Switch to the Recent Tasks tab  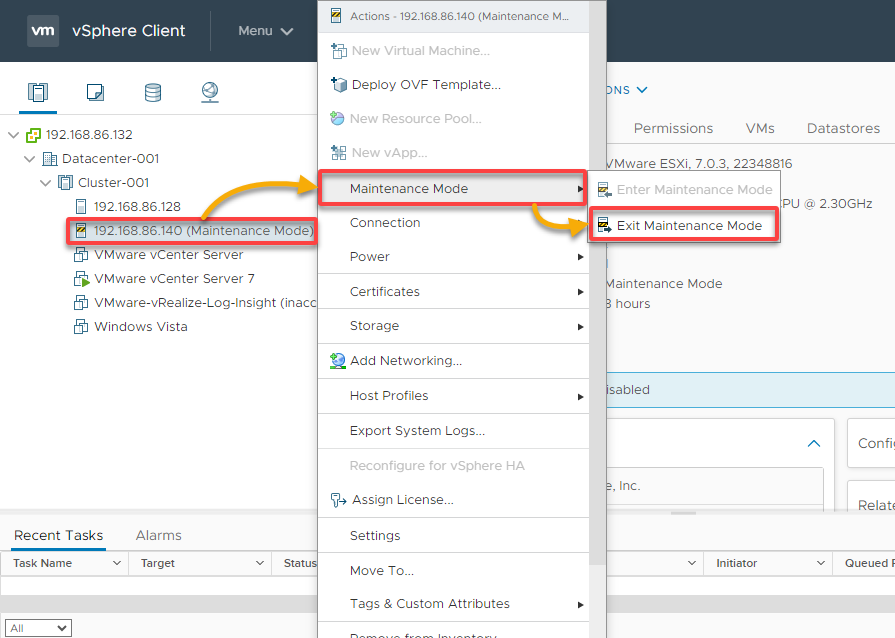58,535
